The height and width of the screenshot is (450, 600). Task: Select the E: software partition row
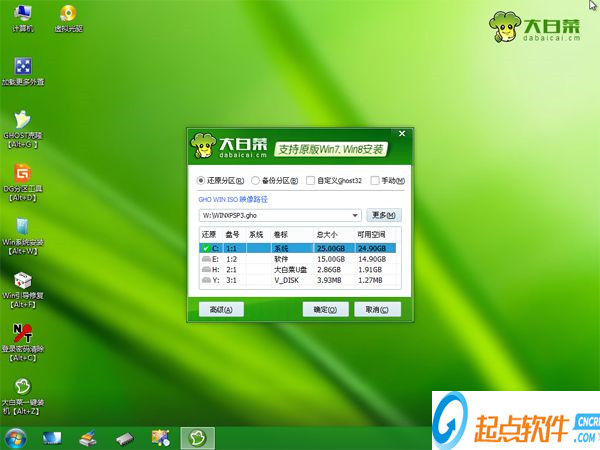coord(298,259)
